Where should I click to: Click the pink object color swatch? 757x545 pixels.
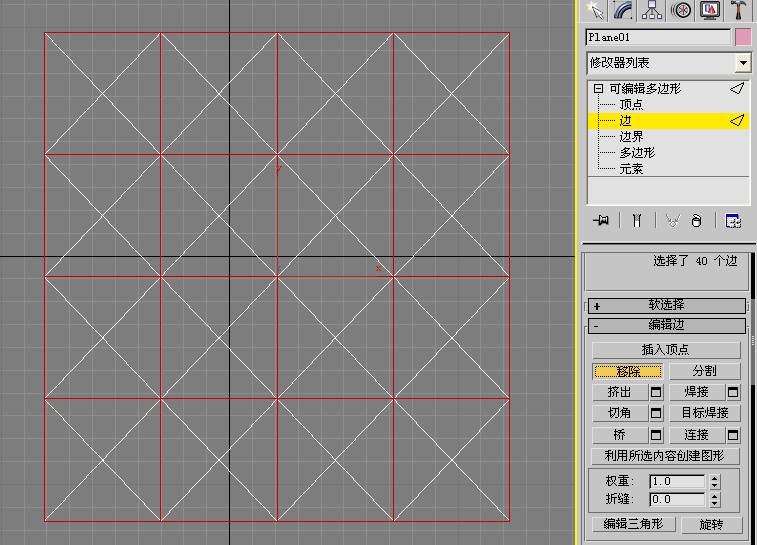(743, 37)
